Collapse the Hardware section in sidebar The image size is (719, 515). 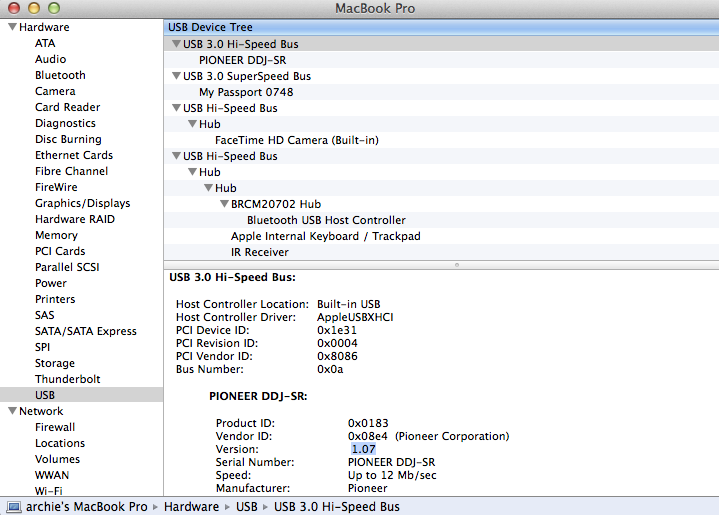click(x=12, y=27)
